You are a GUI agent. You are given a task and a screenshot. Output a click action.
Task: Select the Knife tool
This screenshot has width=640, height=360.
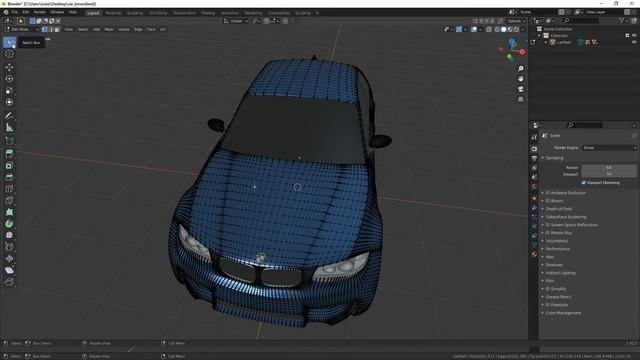tap(9, 201)
